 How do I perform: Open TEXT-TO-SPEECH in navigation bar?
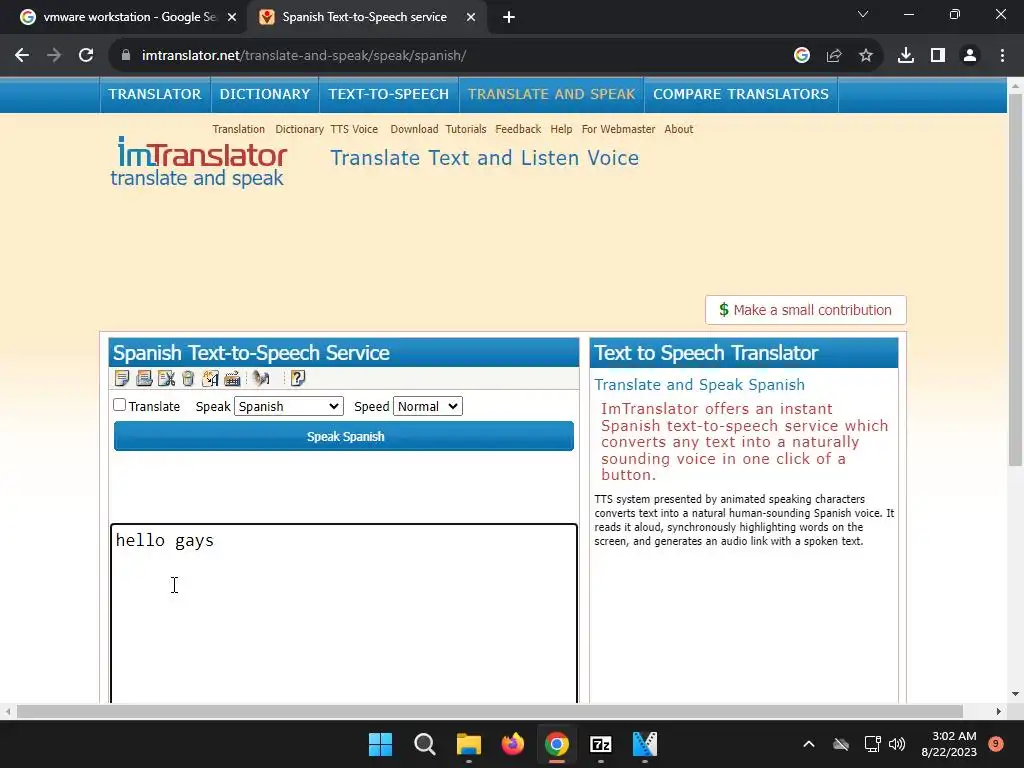[389, 94]
